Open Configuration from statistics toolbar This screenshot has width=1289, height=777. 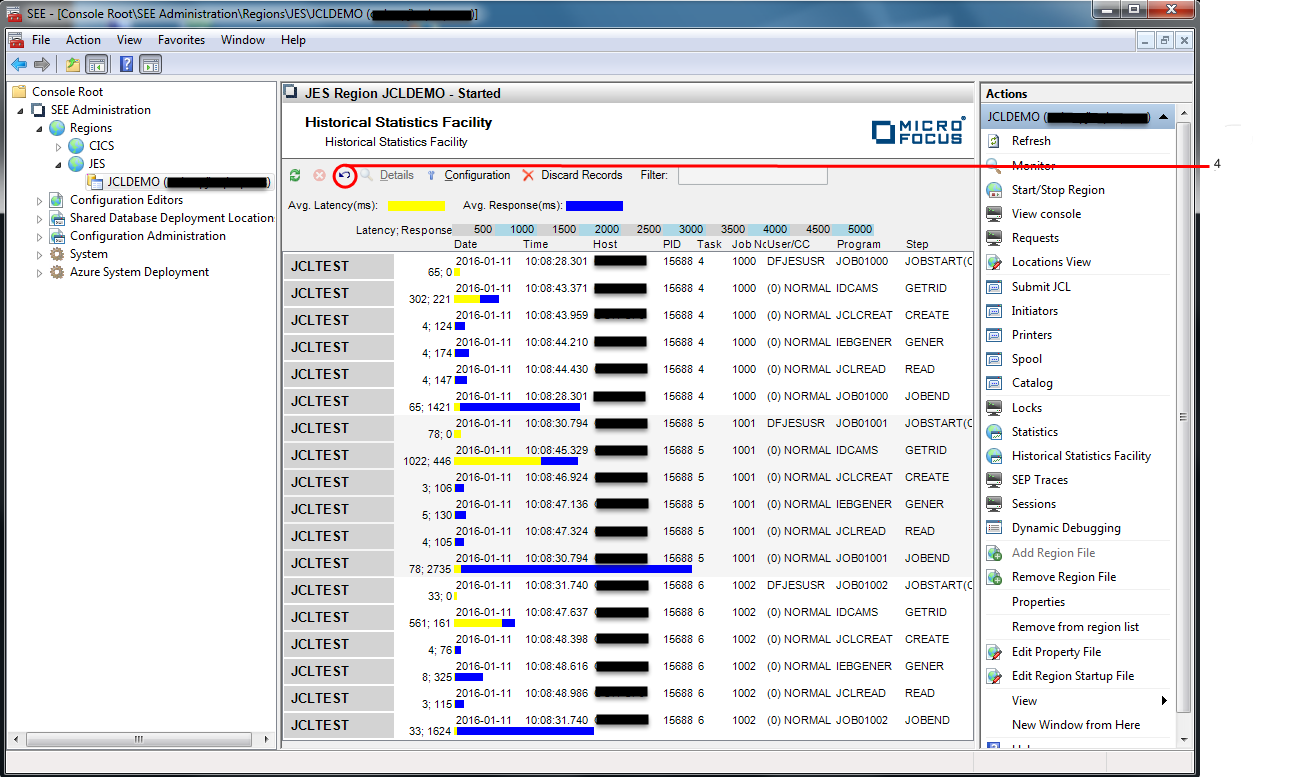pos(477,175)
